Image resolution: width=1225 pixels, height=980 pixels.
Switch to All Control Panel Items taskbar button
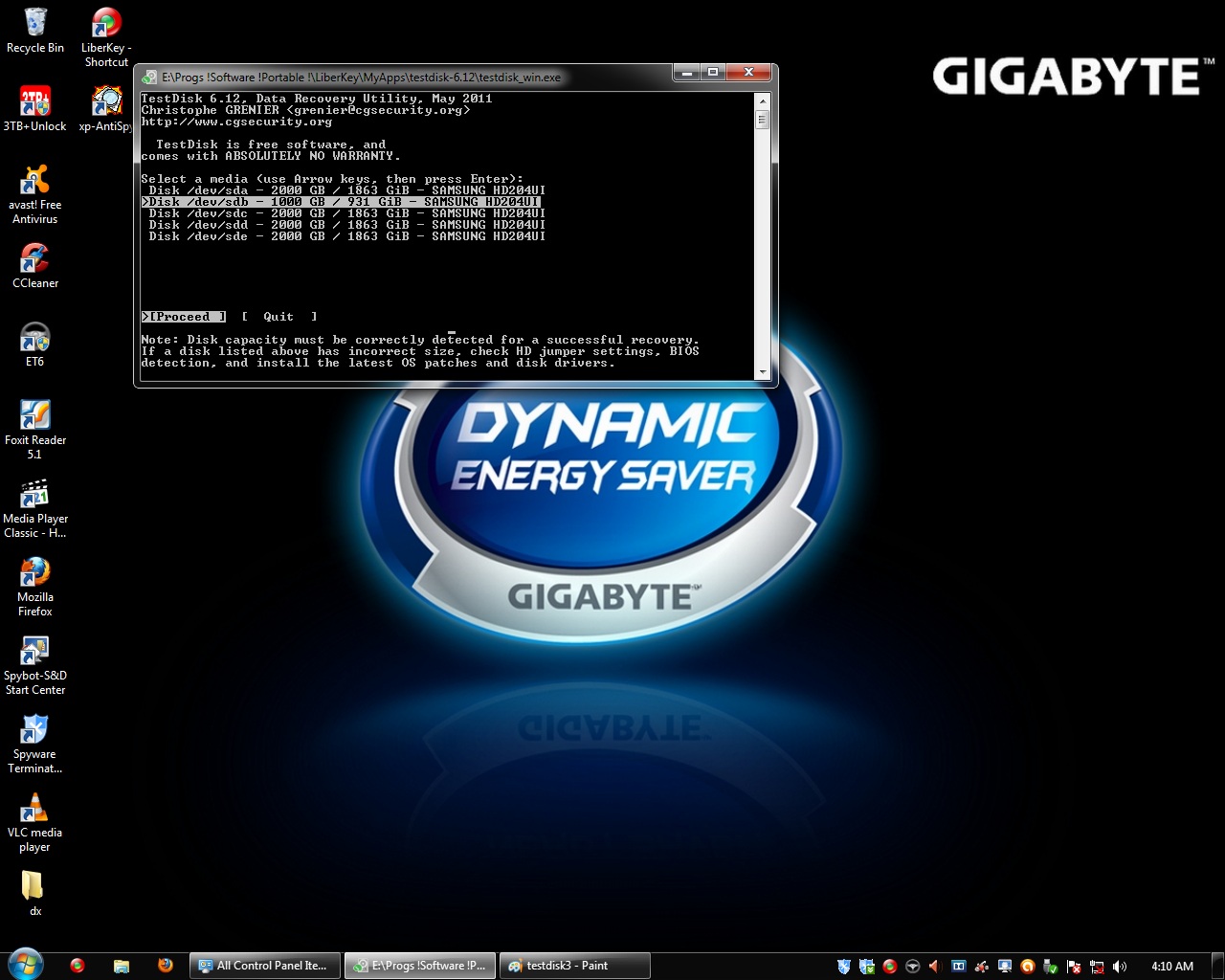pos(265,966)
